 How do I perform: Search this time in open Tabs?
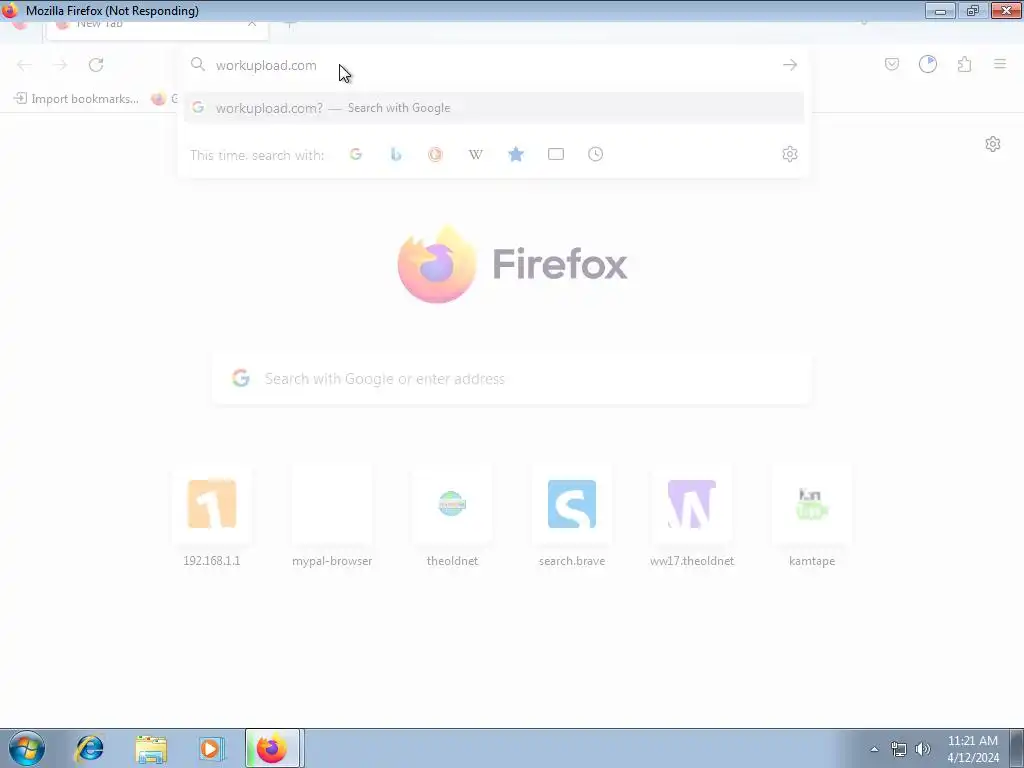pos(556,154)
